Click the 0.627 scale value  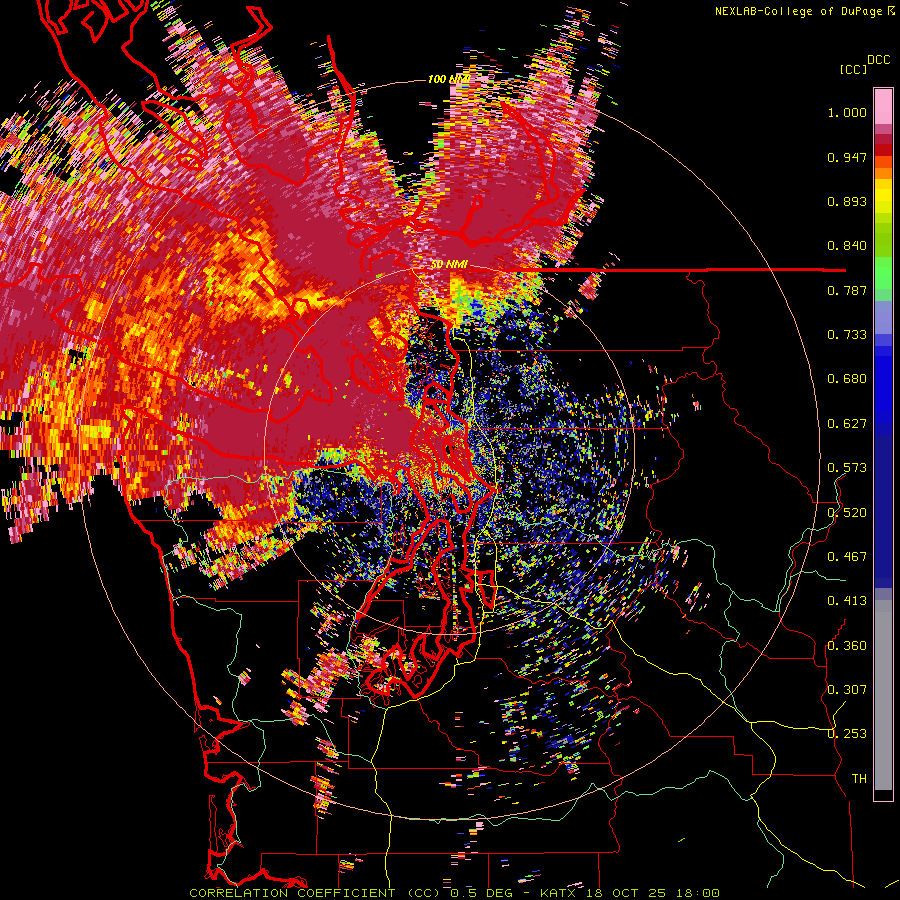pos(847,424)
